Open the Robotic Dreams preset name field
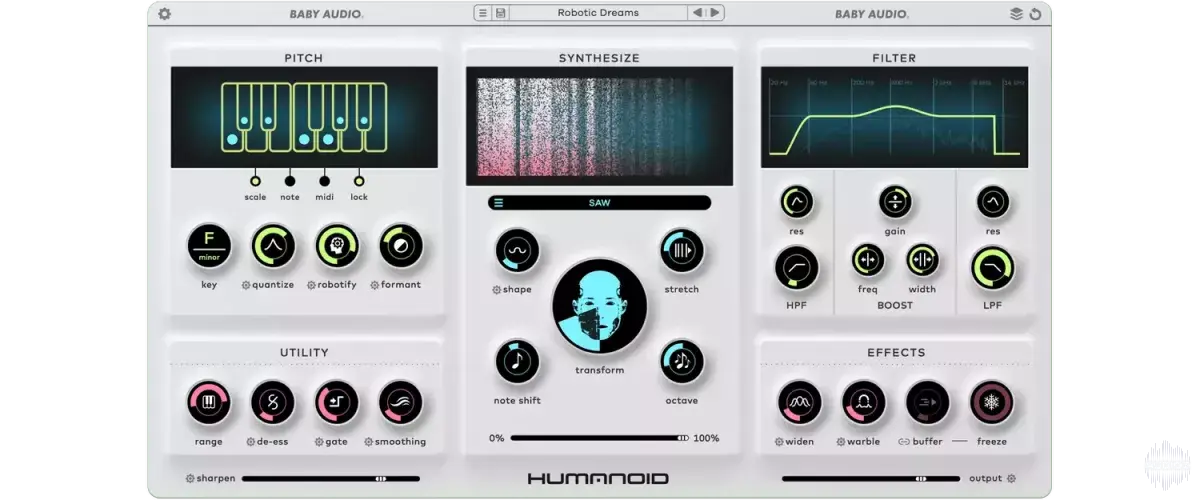Viewport: 1200px width, 500px height. point(598,13)
